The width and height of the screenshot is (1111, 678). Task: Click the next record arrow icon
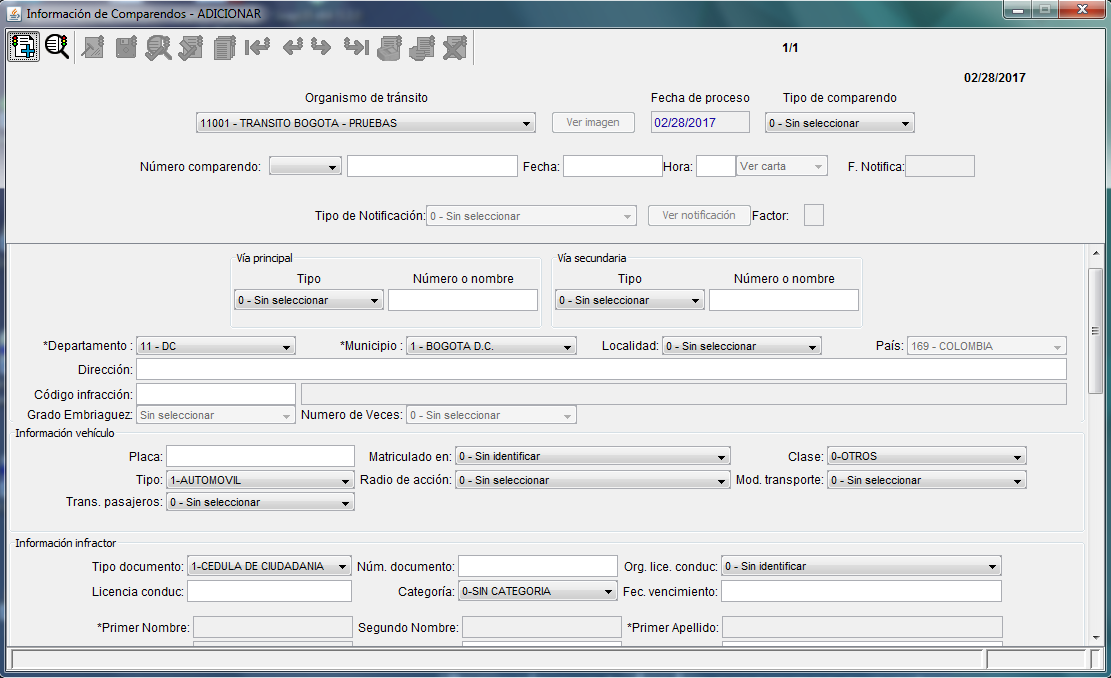point(321,47)
